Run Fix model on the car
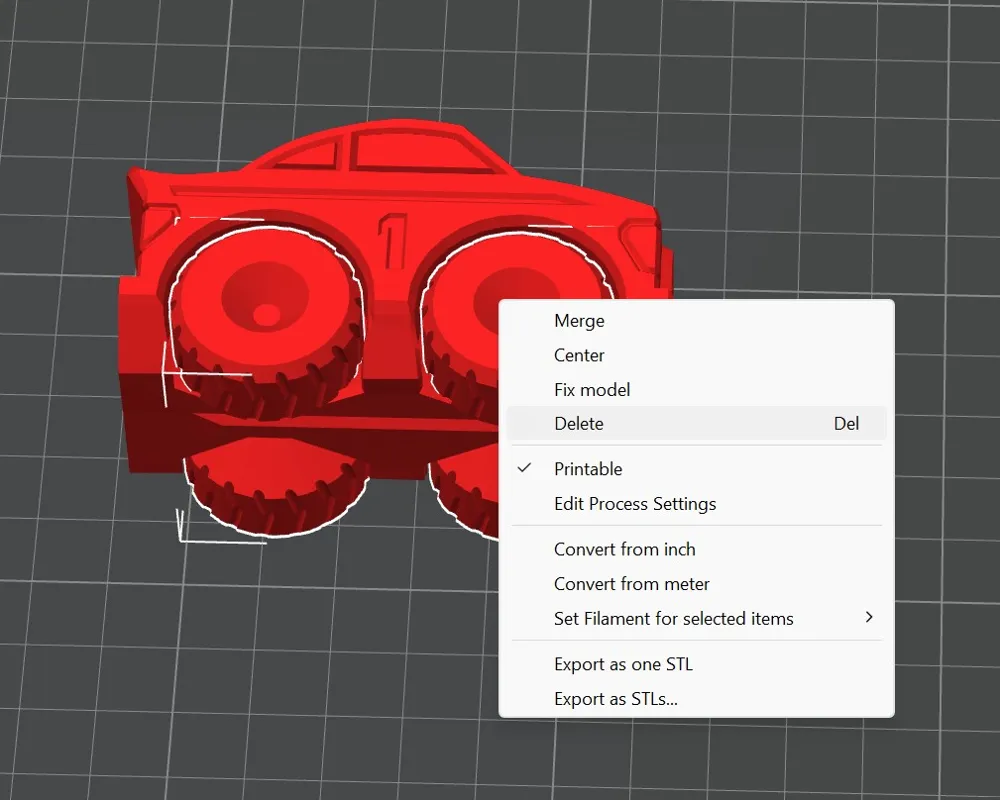 coord(591,389)
